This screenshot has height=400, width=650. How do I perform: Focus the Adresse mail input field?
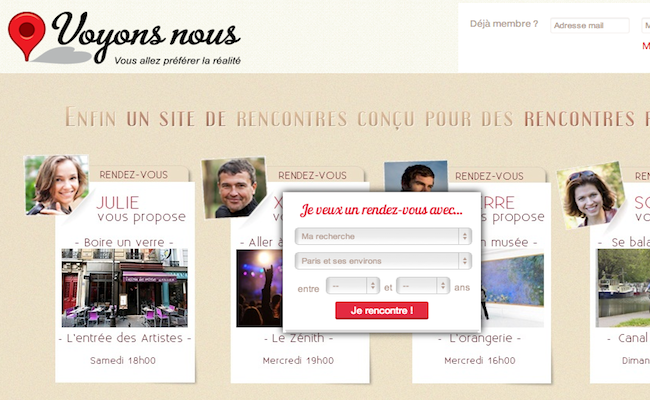point(589,25)
